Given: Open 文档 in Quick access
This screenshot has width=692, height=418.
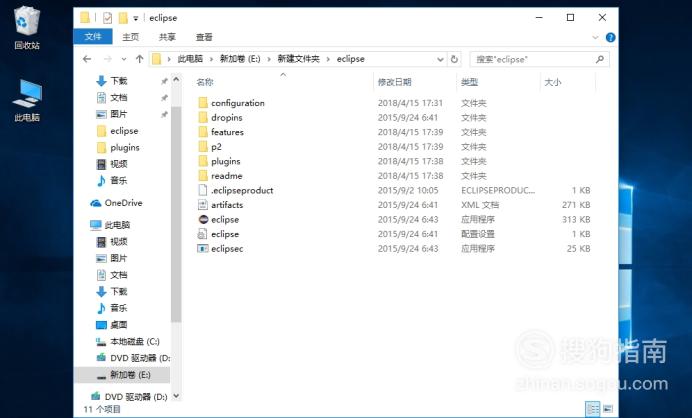Looking at the screenshot, I should pos(118,98).
